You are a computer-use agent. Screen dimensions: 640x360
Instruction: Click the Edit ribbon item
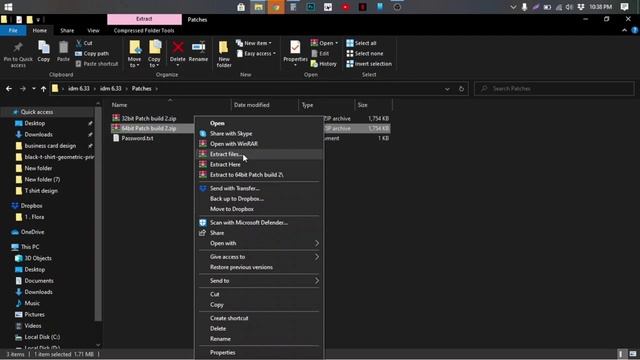pos(320,53)
